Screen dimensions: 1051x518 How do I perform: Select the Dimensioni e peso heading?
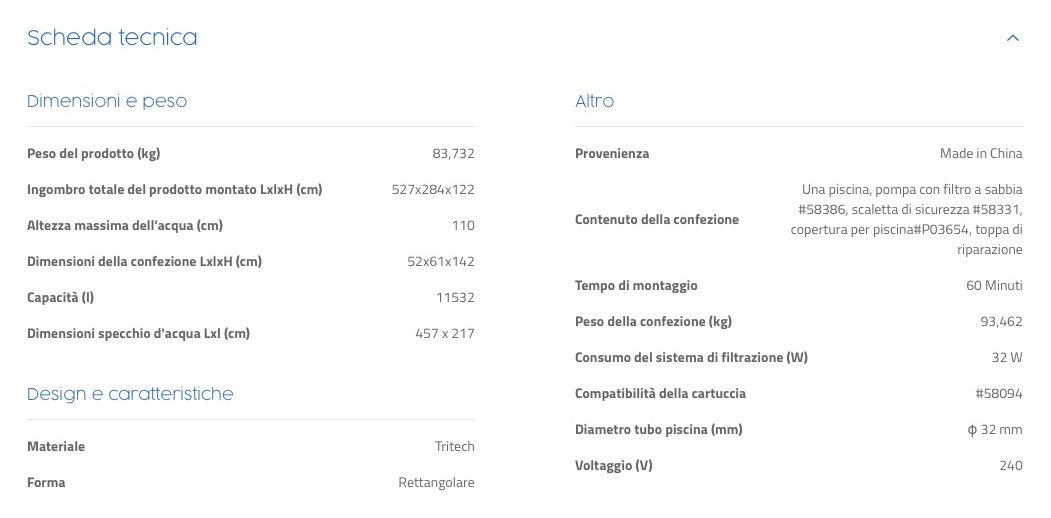[x=107, y=101]
